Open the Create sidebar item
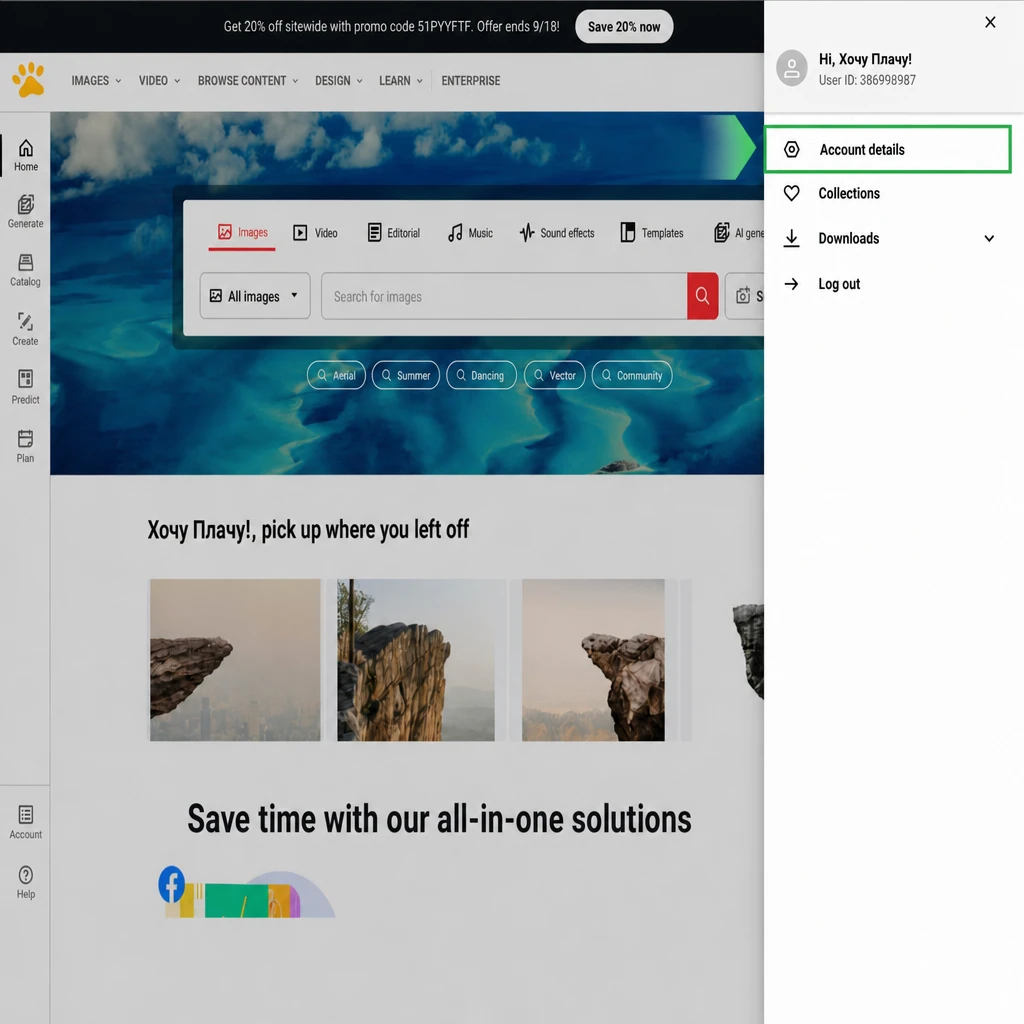Screen dimensions: 1024x1024 25,328
